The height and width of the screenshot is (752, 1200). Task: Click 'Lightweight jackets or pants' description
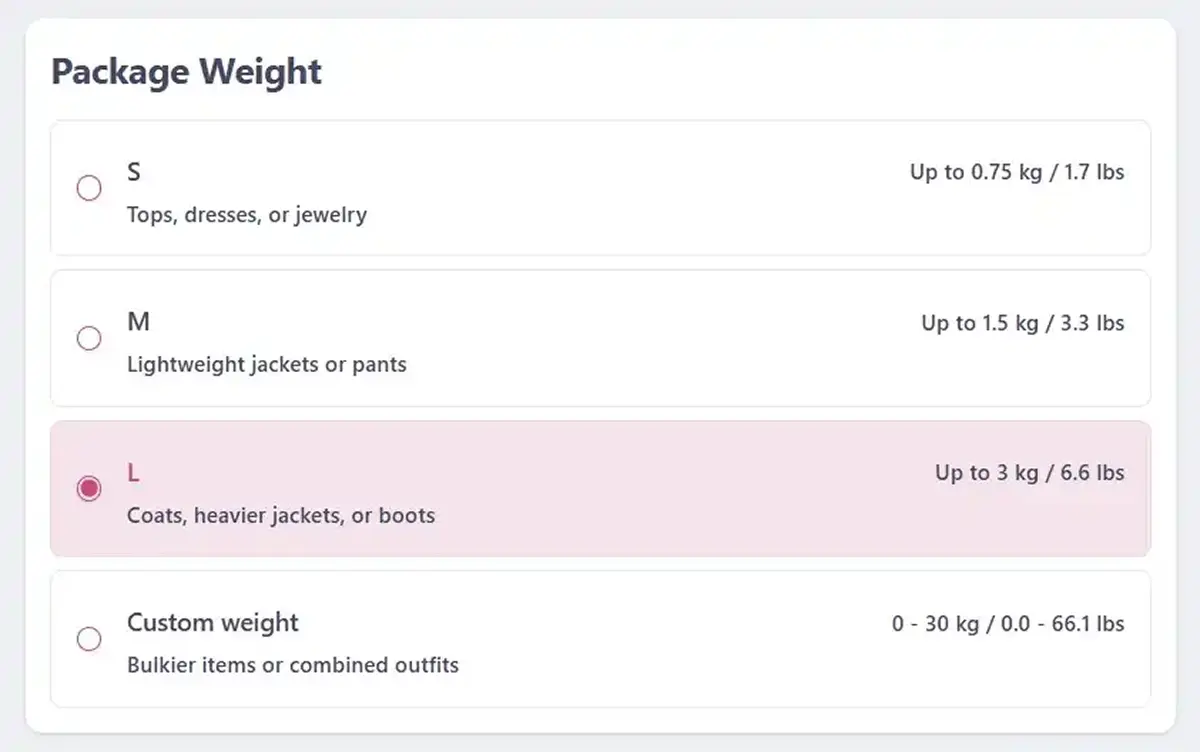point(266,364)
